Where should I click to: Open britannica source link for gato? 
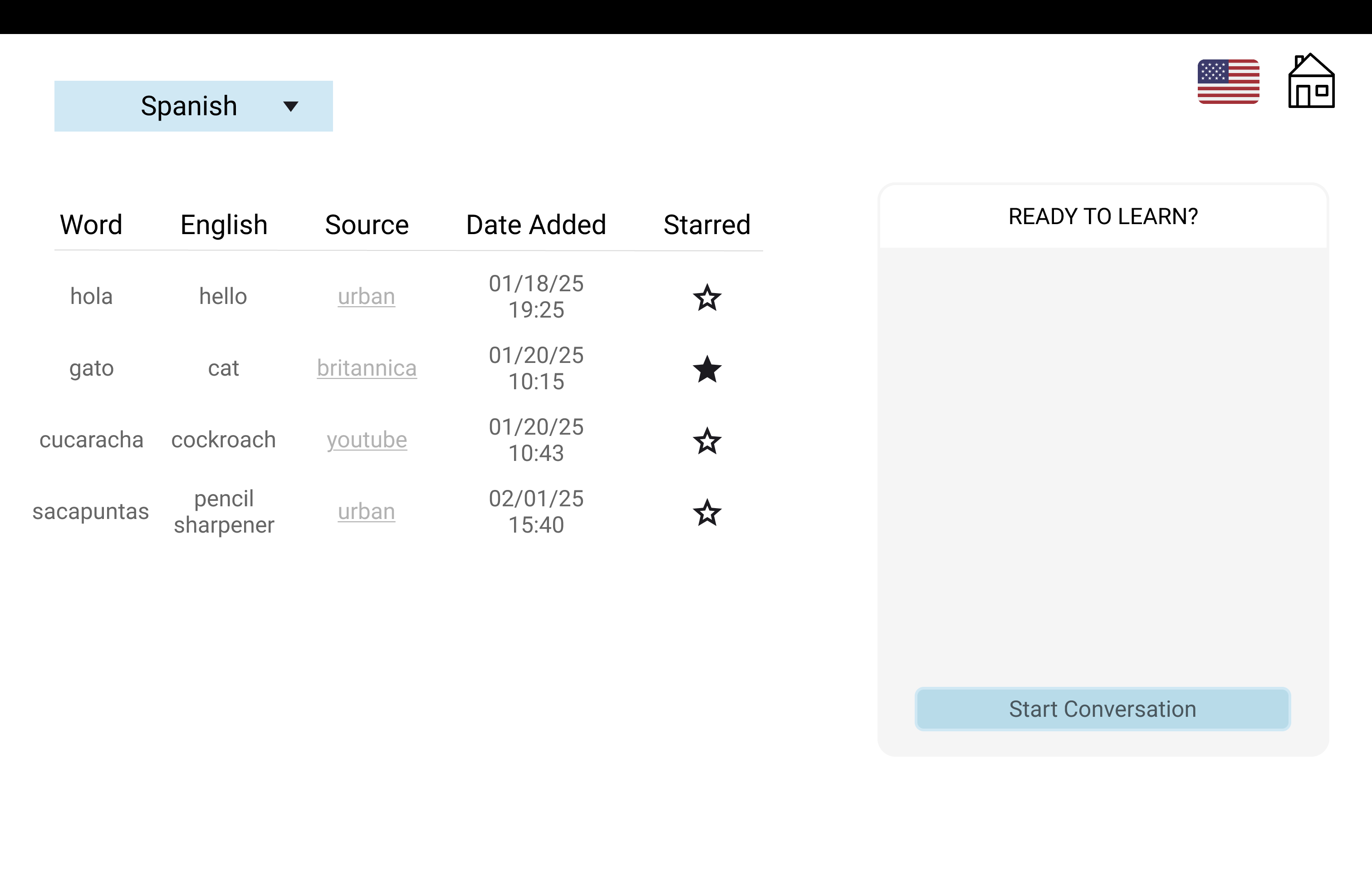(x=367, y=368)
